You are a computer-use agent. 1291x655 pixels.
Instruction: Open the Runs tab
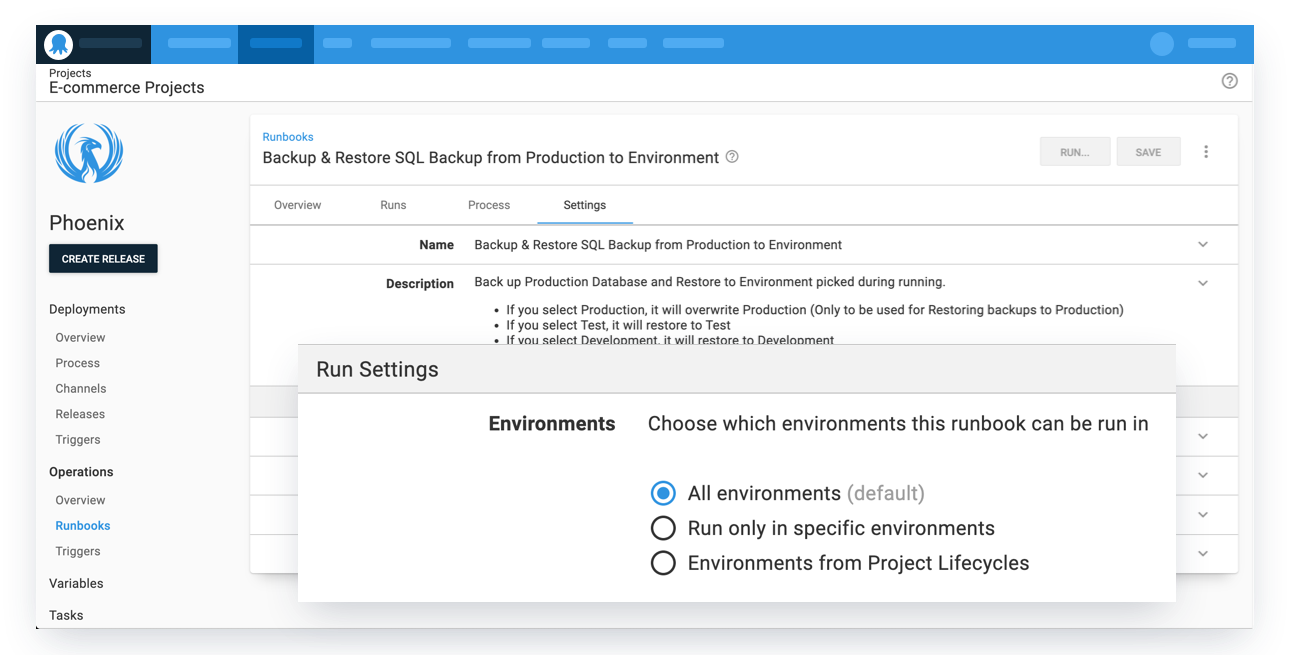393,205
